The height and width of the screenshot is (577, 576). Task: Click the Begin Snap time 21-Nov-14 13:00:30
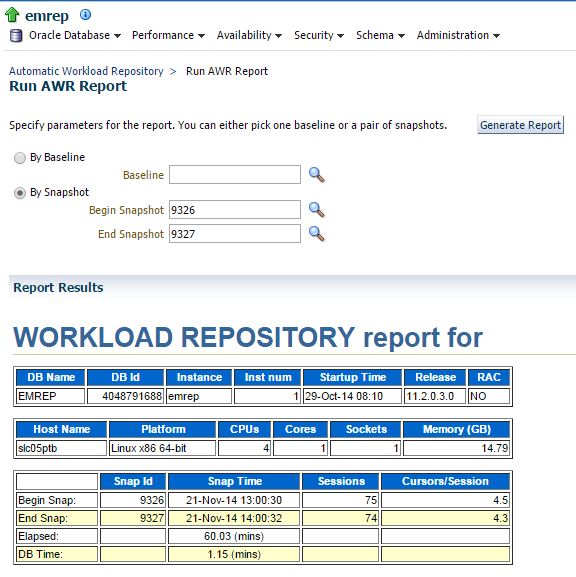point(234,500)
